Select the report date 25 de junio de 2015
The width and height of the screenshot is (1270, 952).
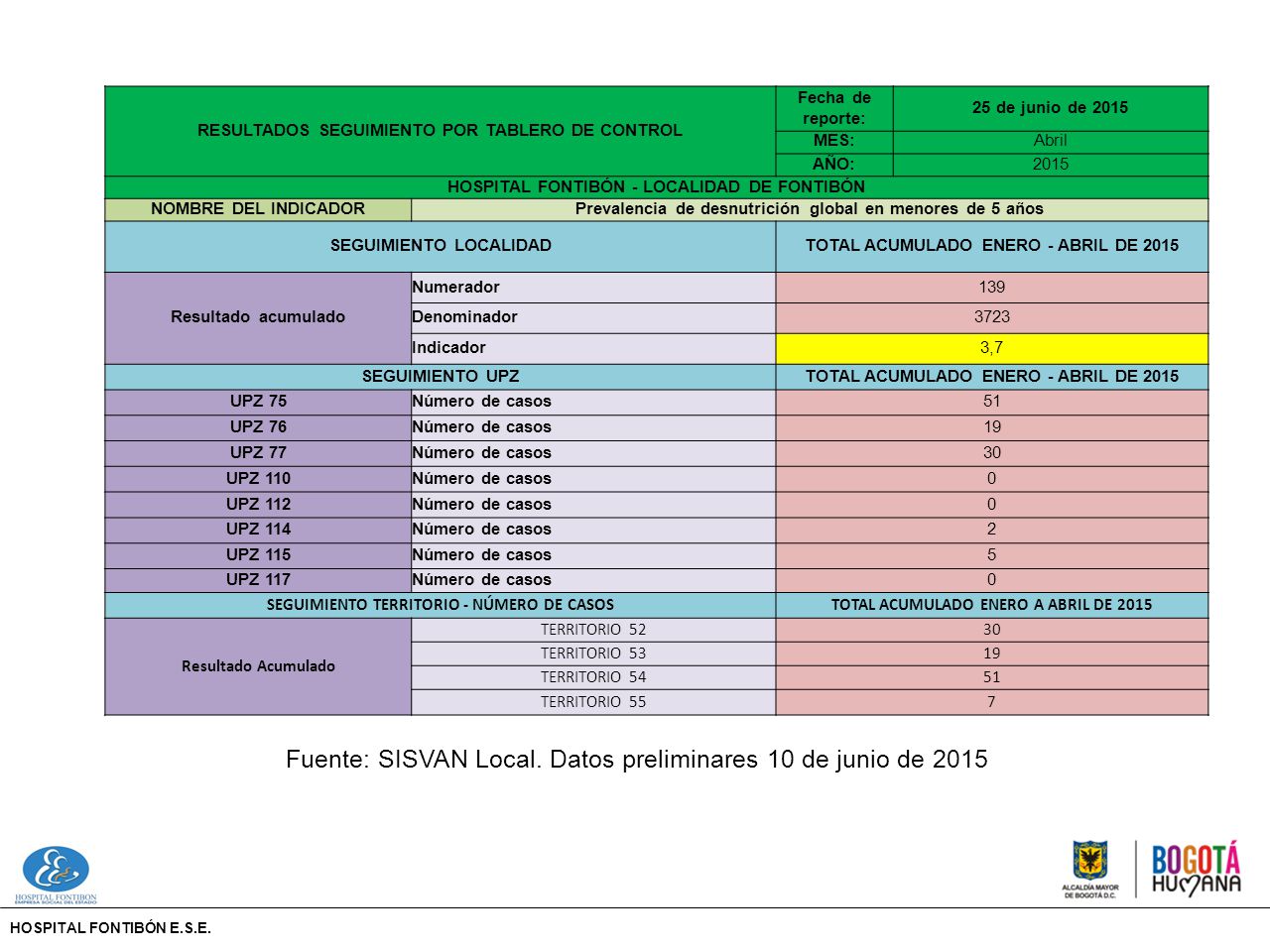(1051, 108)
